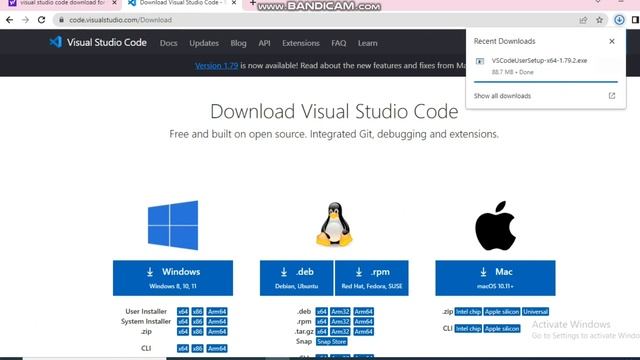Open downloads page via external link icon

tap(611, 96)
